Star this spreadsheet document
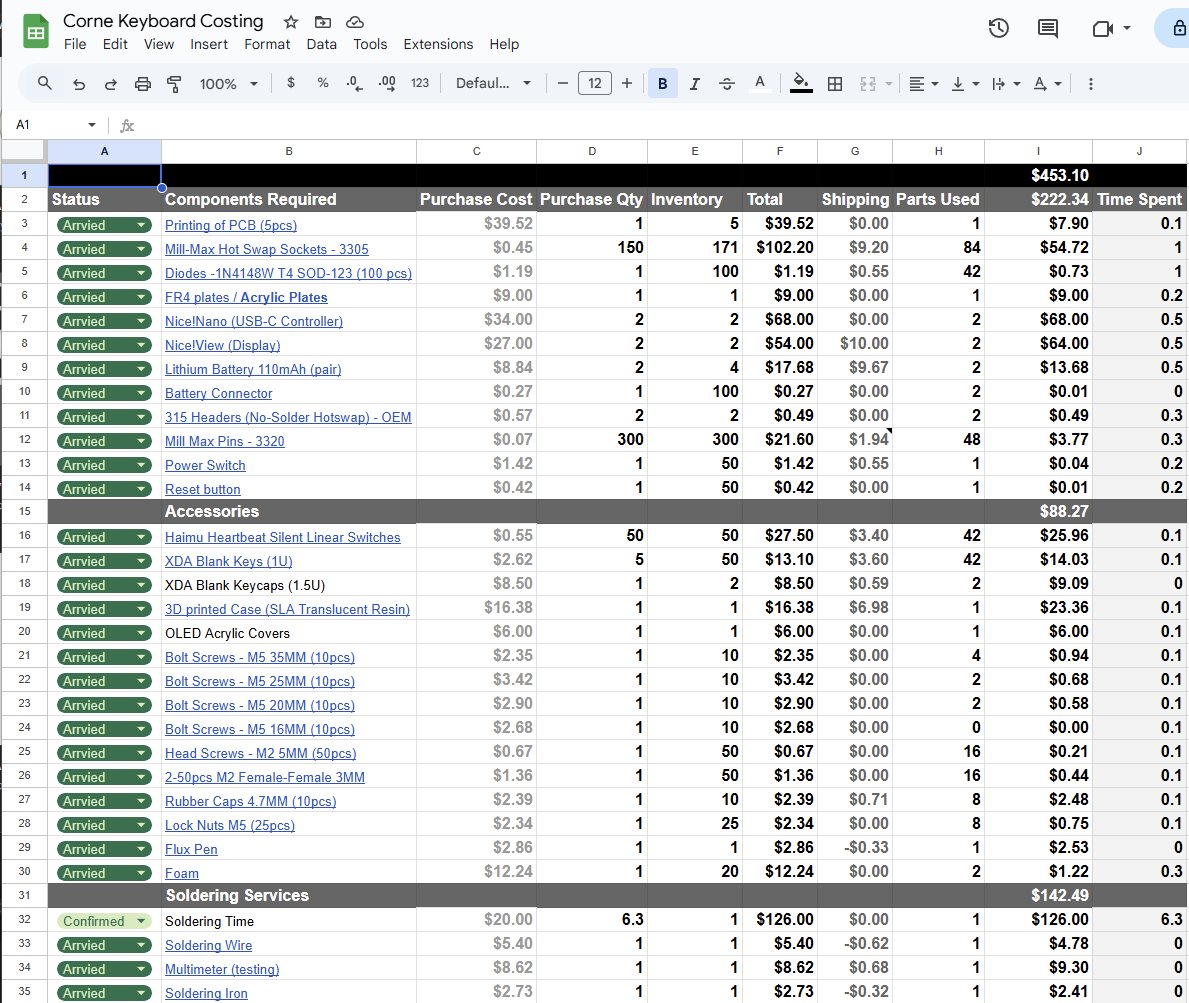Image resolution: width=1189 pixels, height=1003 pixels. [291, 22]
